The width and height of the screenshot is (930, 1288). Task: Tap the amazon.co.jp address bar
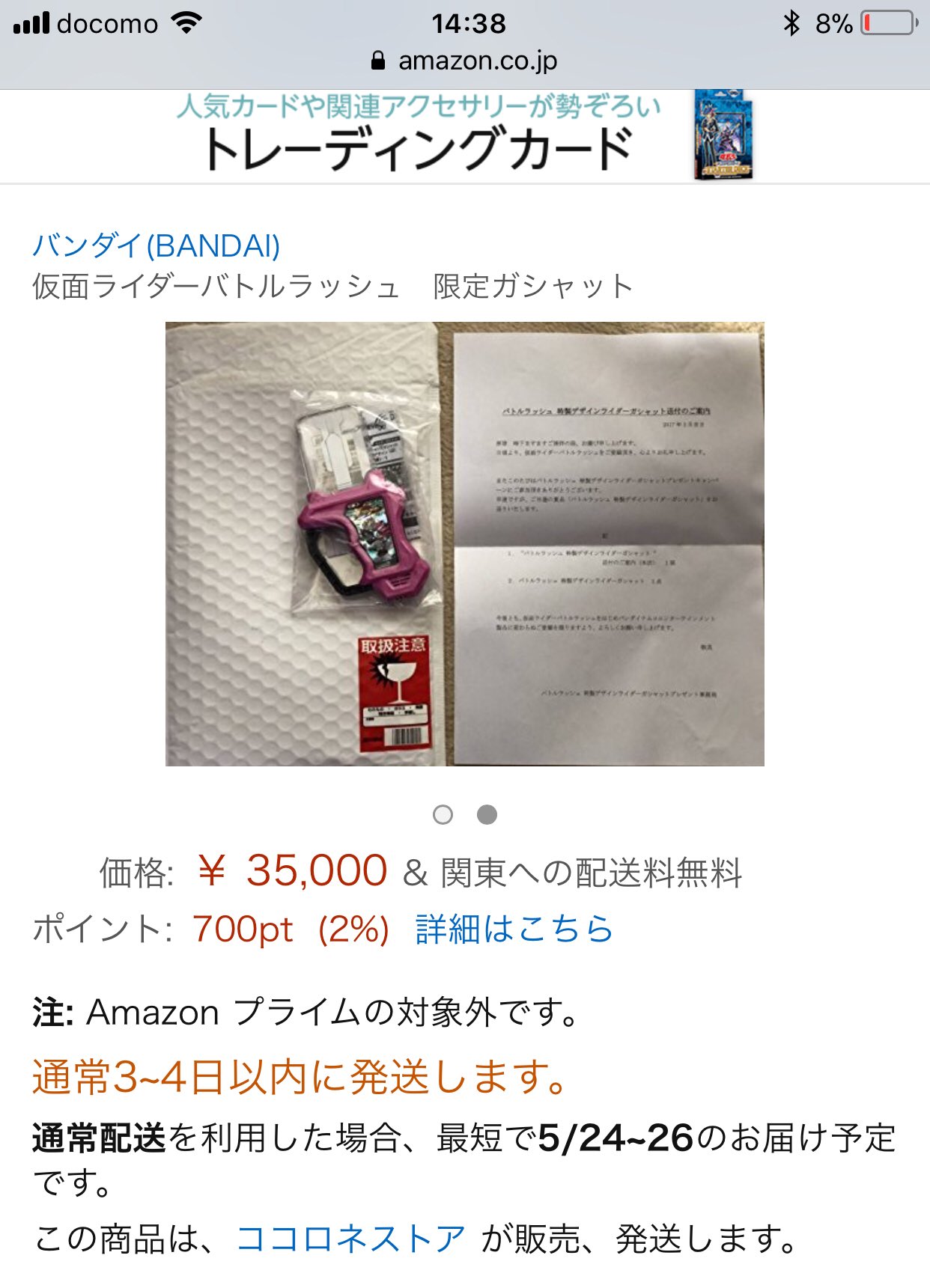point(465,61)
